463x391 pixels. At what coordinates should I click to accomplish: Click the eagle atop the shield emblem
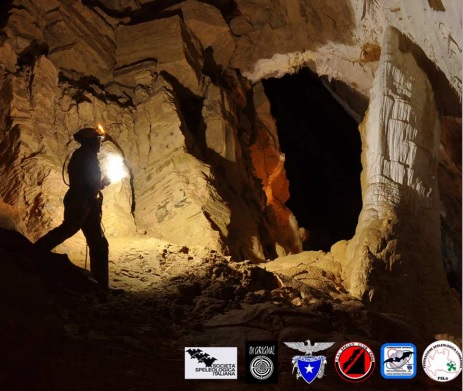coord(309,347)
